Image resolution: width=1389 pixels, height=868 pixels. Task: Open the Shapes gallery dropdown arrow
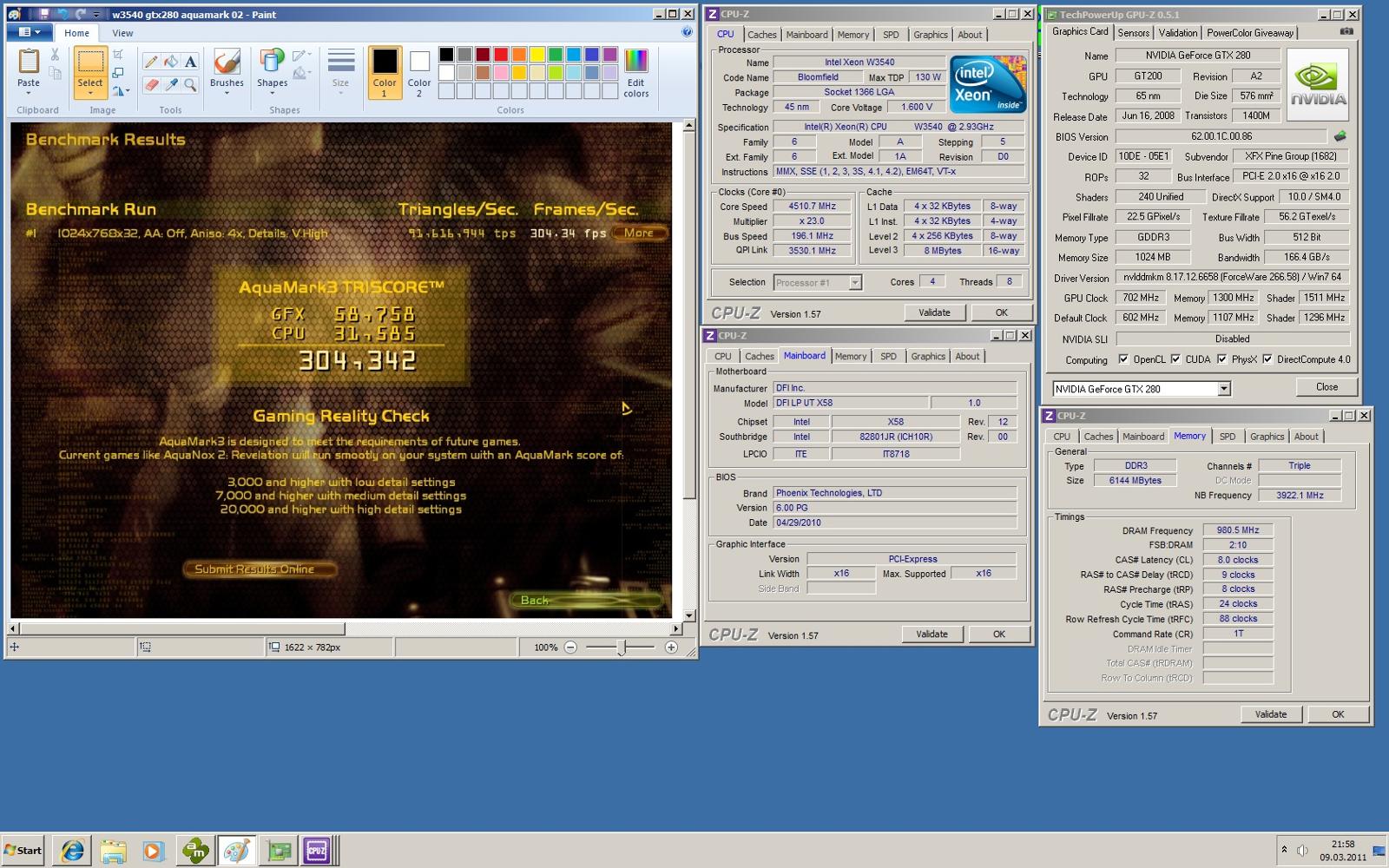click(272, 93)
